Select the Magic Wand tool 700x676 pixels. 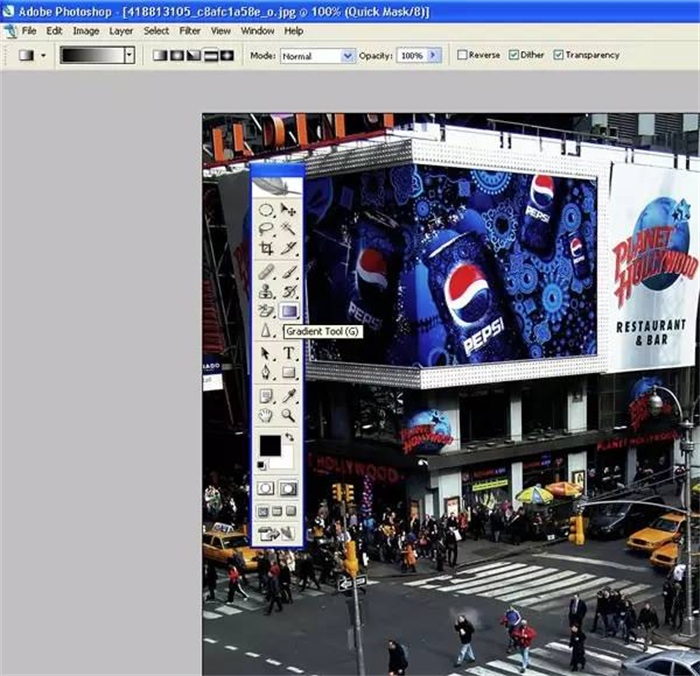click(x=288, y=230)
